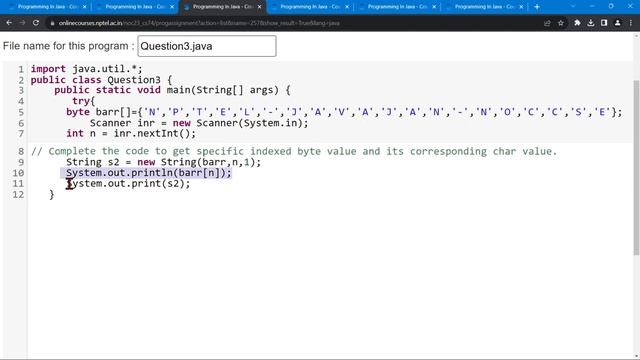This screenshot has width=640, height=360.
Task: Click the 'public class Question3' line
Action: coord(102,80)
